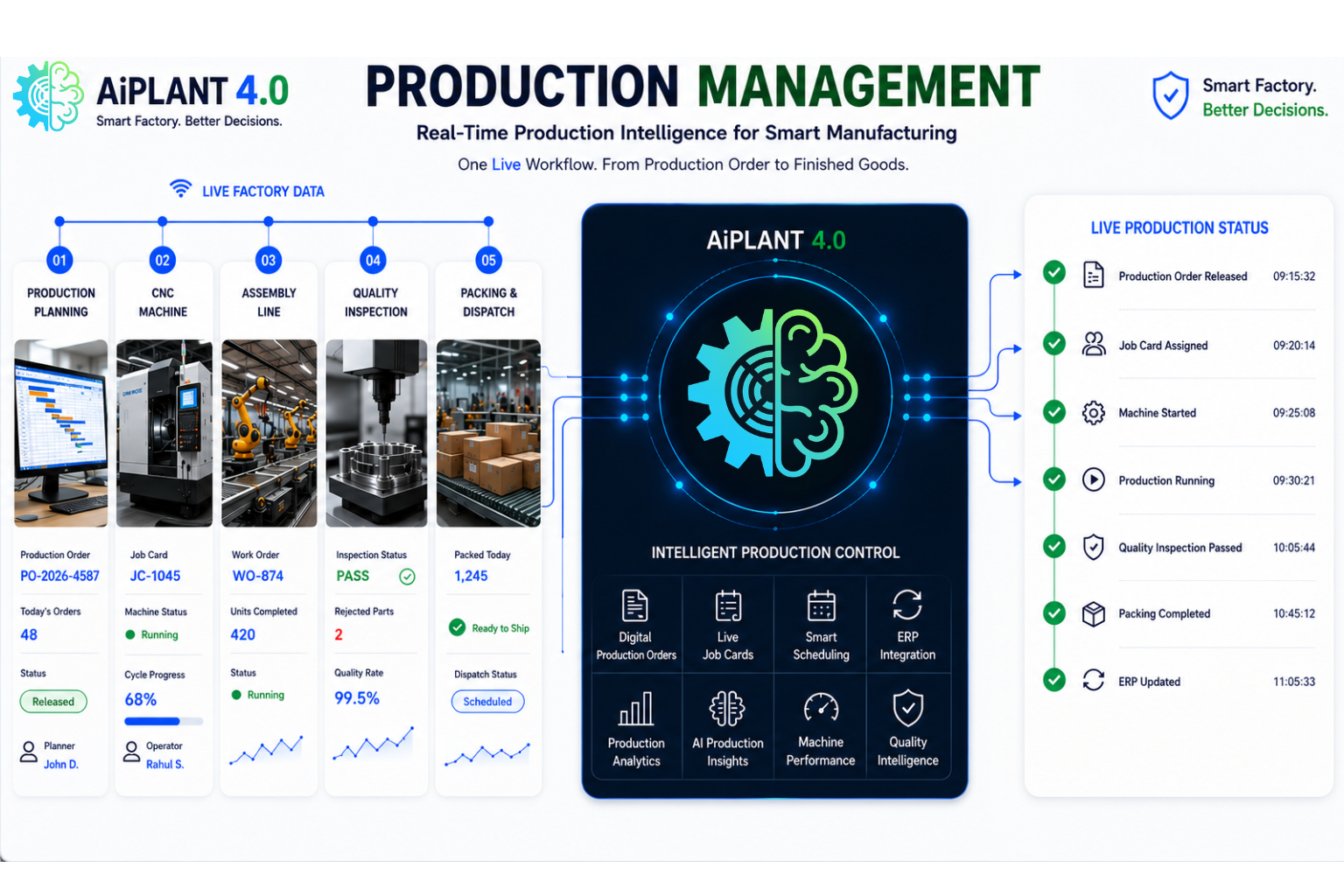Click the green check beside Machine Started
This screenshot has width=1344, height=896.
[x=1054, y=411]
